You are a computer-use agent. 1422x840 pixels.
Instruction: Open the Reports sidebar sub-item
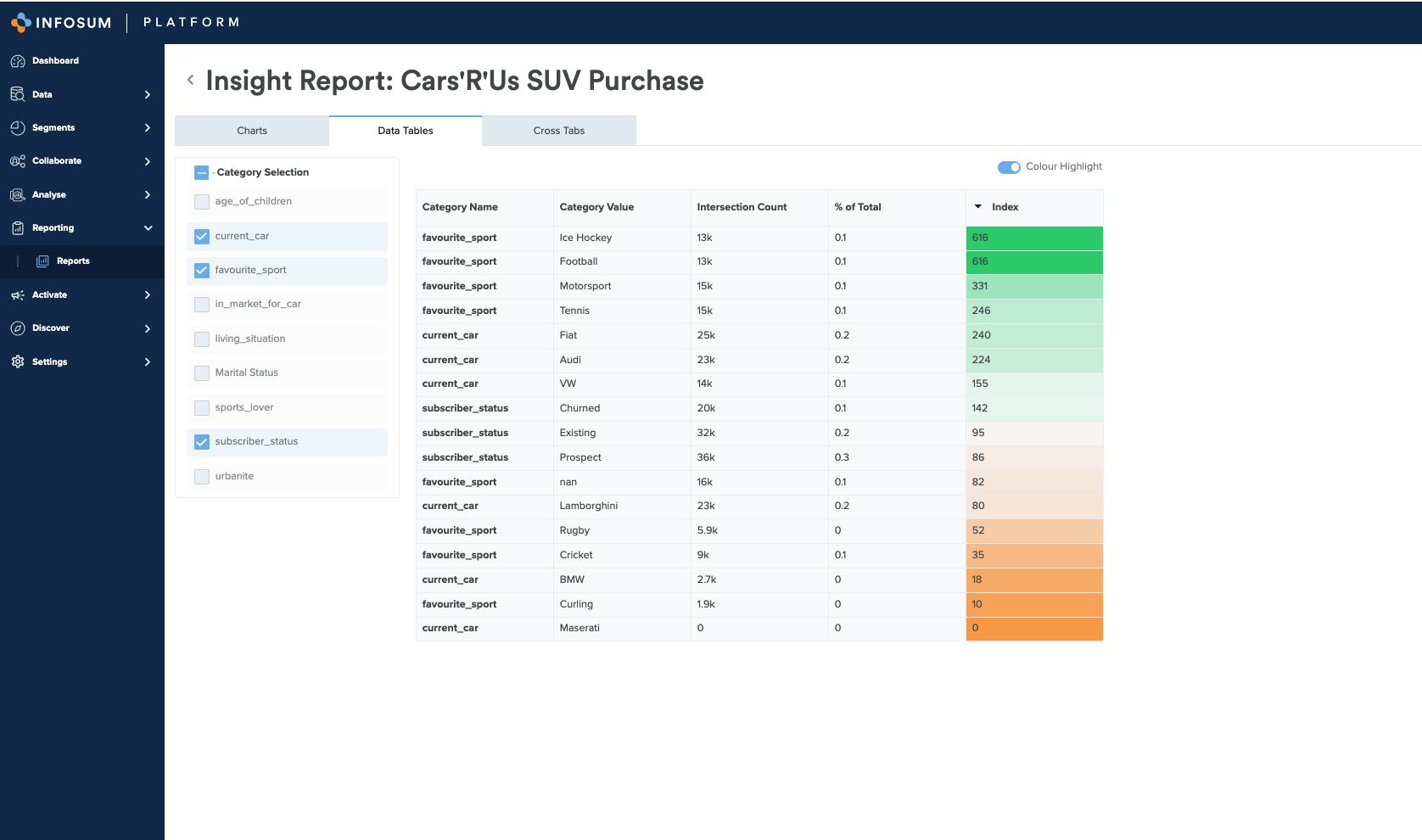coord(73,261)
